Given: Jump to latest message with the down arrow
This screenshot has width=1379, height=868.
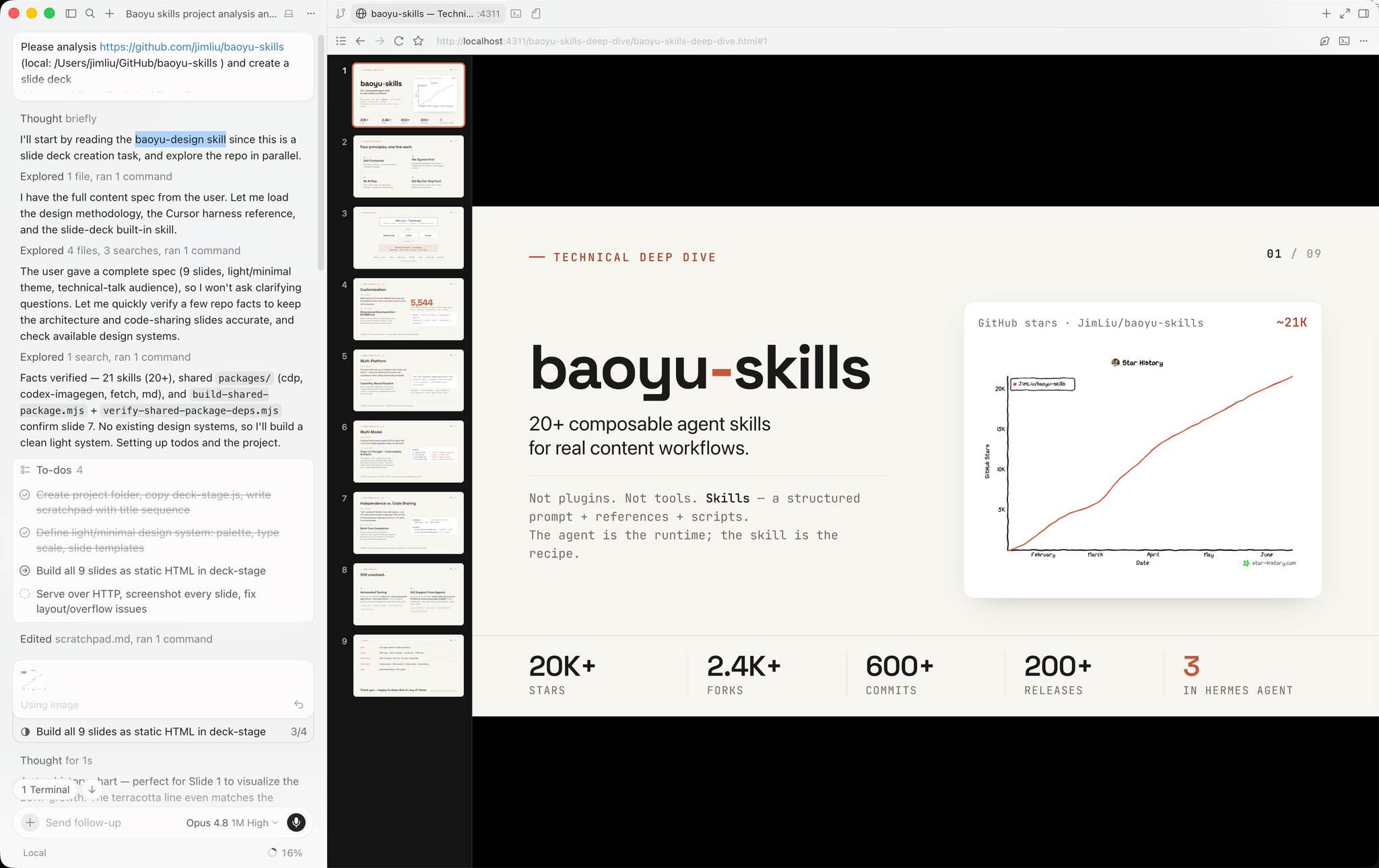Looking at the screenshot, I should tap(92, 789).
